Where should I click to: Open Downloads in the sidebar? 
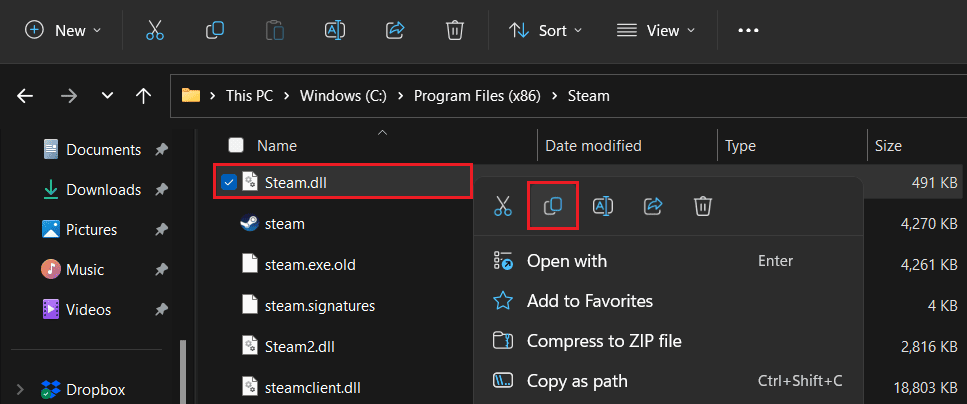pyautogui.click(x=104, y=189)
